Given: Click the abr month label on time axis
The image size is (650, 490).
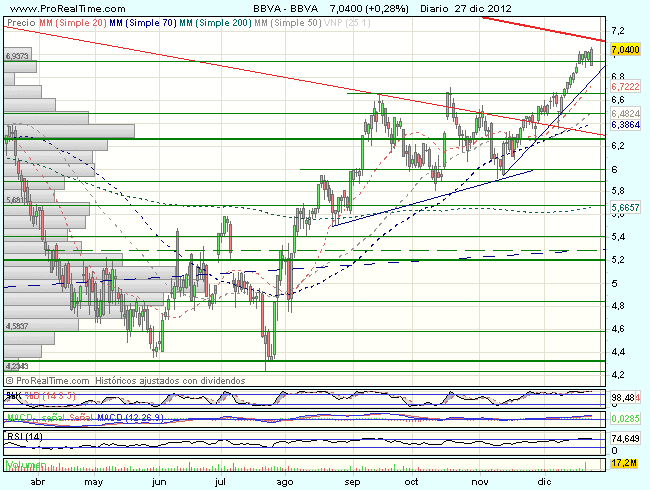Looking at the screenshot, I should [x=38, y=482].
